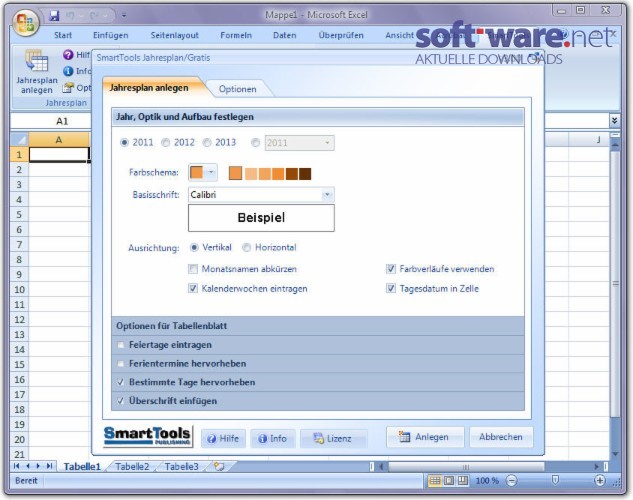This screenshot has width=633, height=500.
Task: Click the Hilfe question mark in ribbon
Action: [x=68, y=55]
